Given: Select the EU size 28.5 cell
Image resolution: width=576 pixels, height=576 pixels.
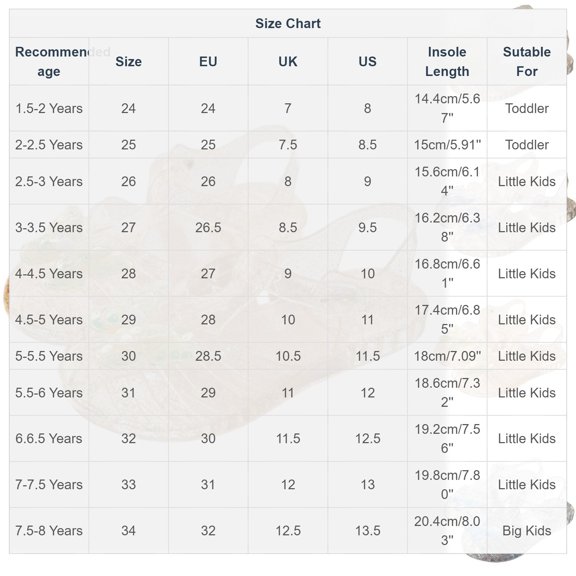Looking at the screenshot, I should (208, 356).
